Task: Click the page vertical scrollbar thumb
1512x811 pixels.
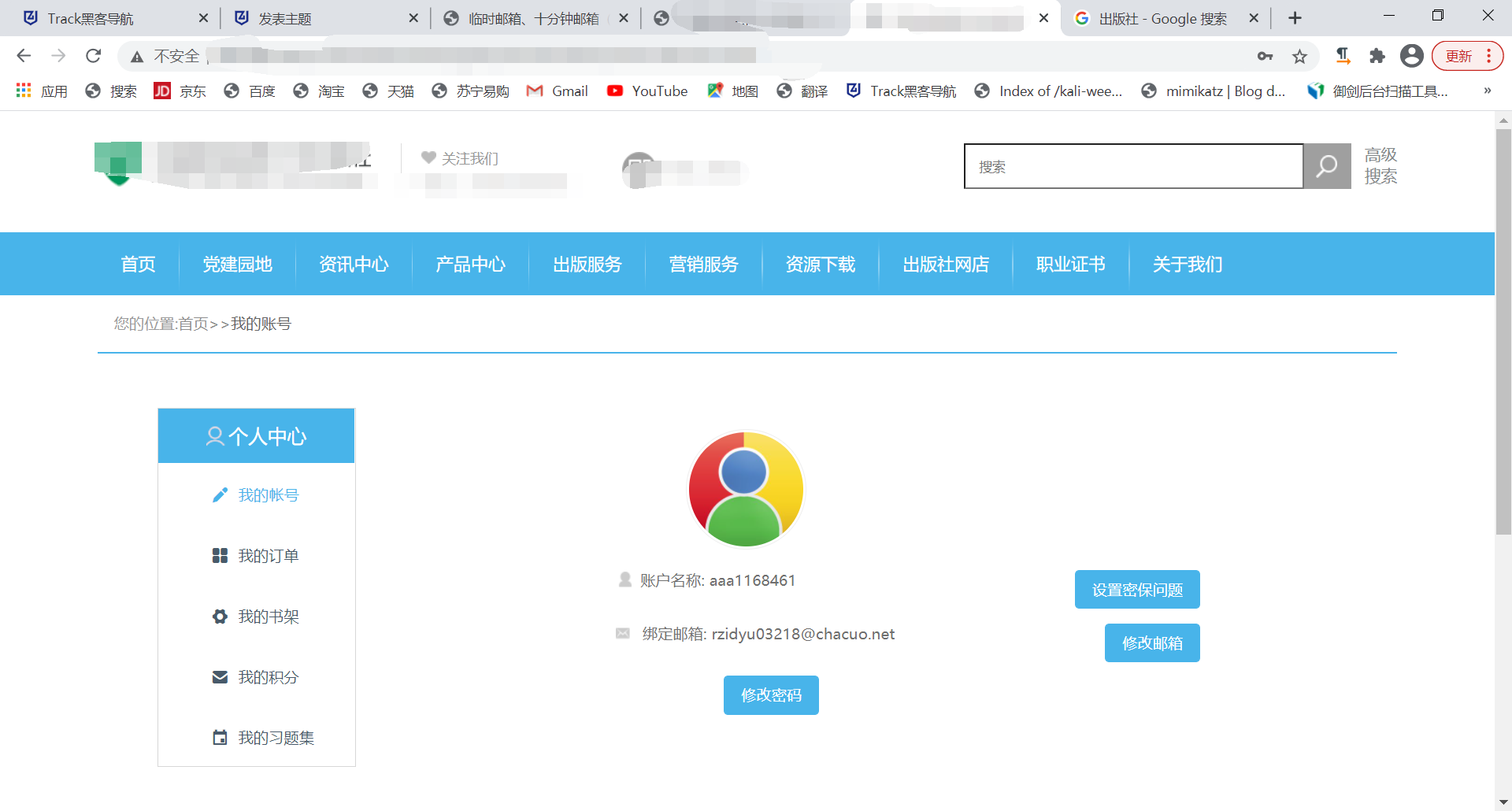Action: click(x=1503, y=331)
